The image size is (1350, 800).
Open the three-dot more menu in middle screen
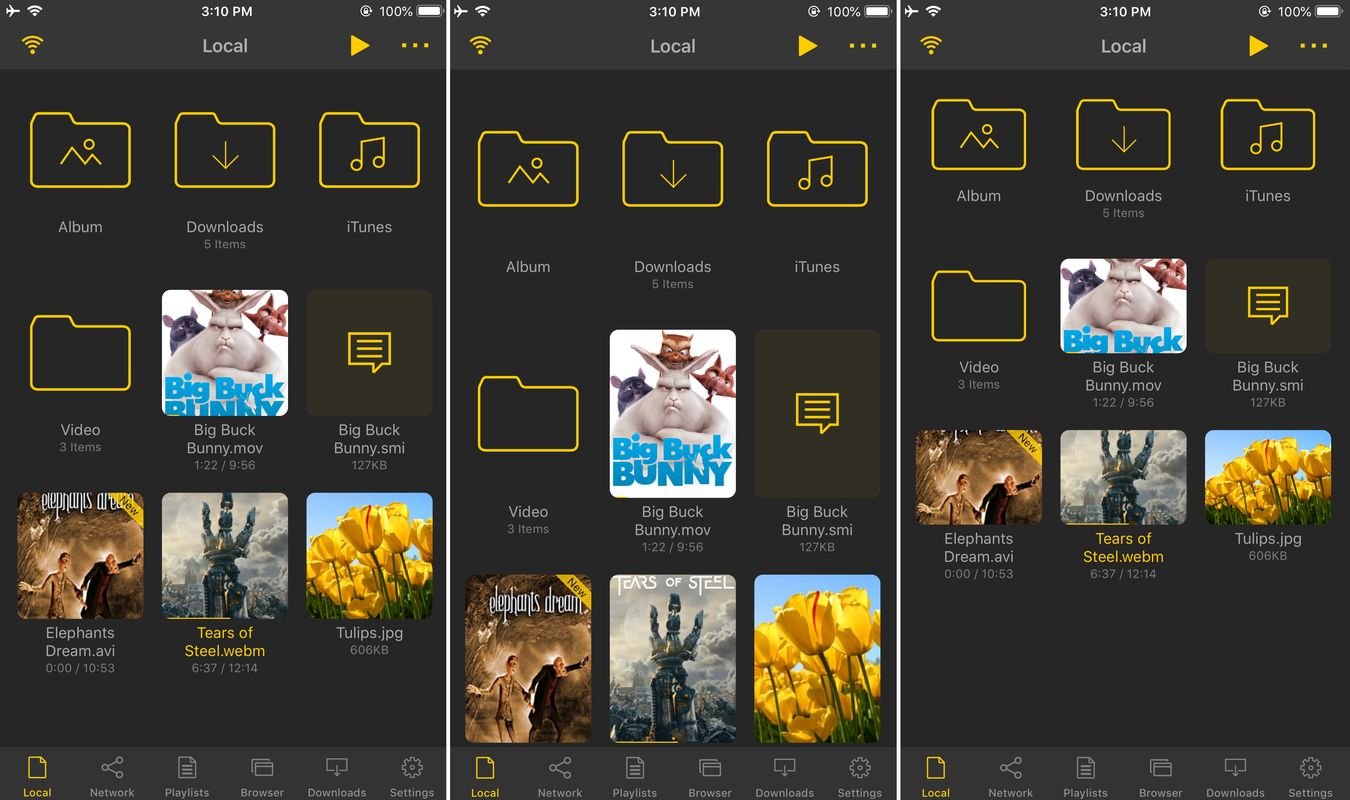[864, 46]
